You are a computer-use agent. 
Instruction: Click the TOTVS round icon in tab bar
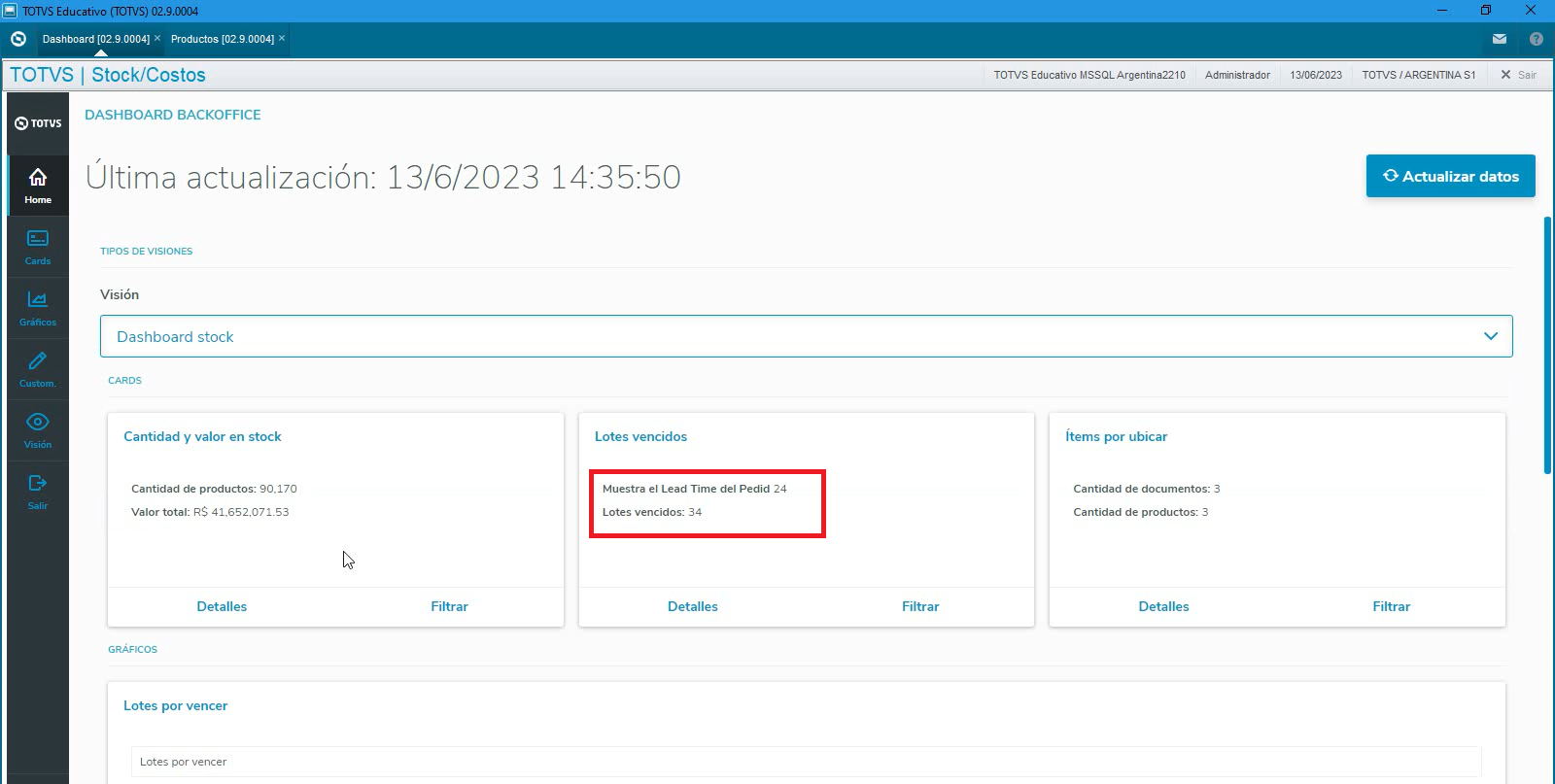(17, 39)
